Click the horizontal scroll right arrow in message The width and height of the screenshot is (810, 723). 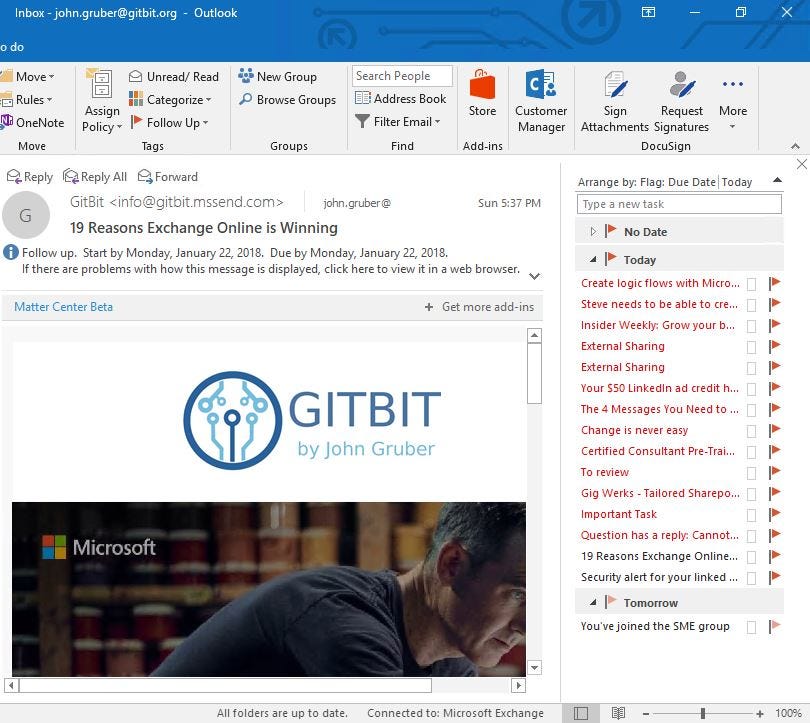(518, 685)
